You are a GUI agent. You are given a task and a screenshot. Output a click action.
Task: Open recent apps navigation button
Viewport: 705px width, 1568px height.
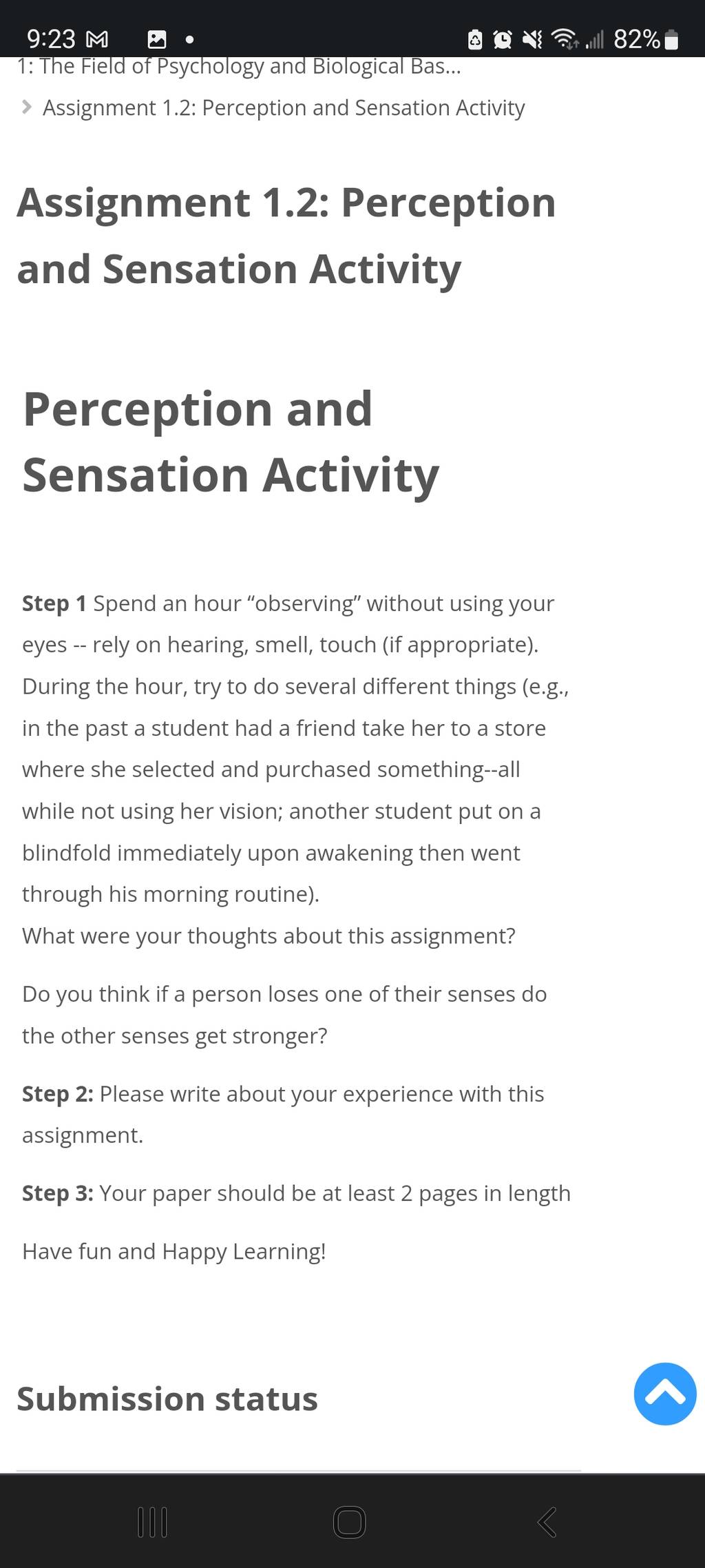(152, 1523)
